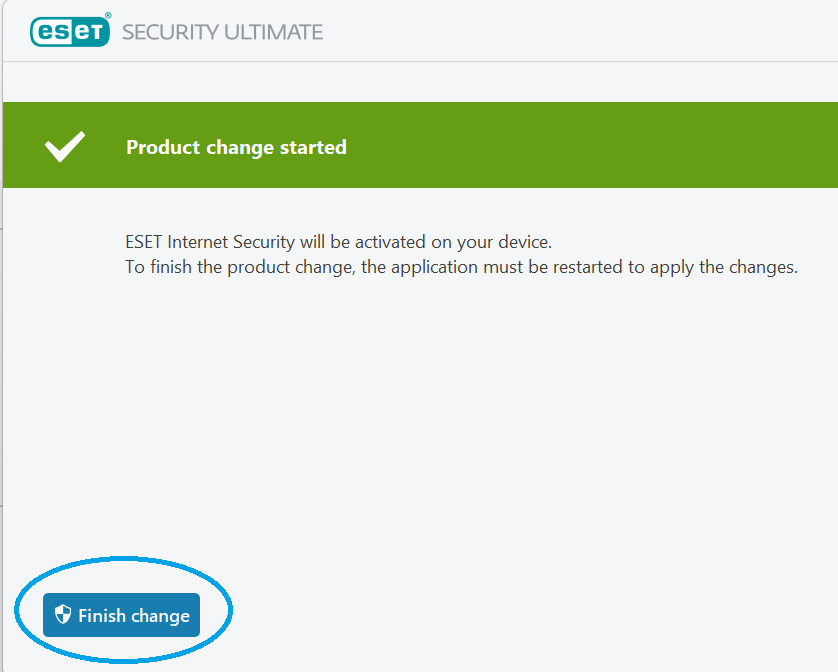Image resolution: width=838 pixels, height=672 pixels.
Task: Click the "Finish change" label text
Action: click(134, 616)
